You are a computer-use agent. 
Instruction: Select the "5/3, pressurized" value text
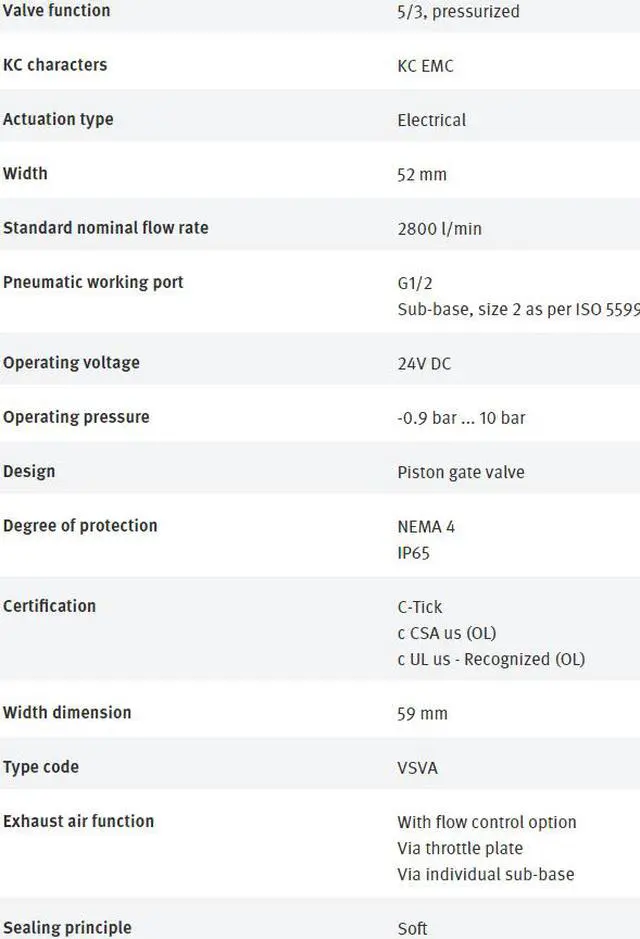pos(458,12)
